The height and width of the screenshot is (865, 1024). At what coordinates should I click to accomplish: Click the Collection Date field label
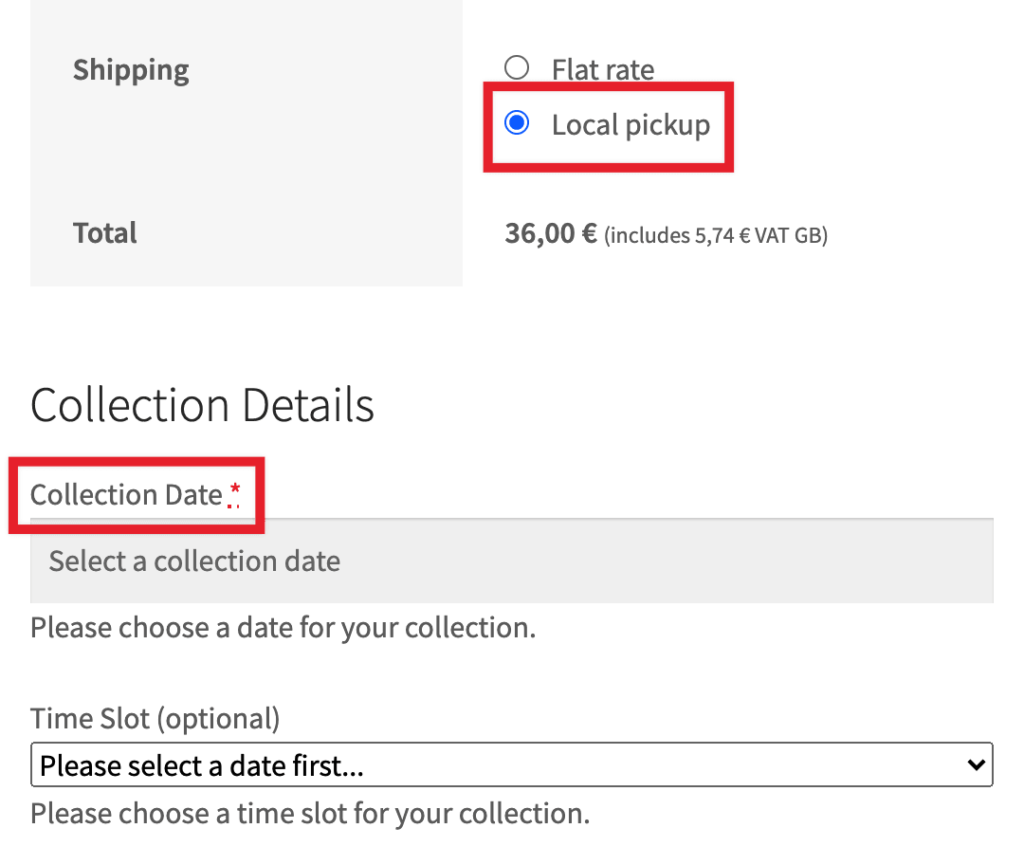click(126, 495)
